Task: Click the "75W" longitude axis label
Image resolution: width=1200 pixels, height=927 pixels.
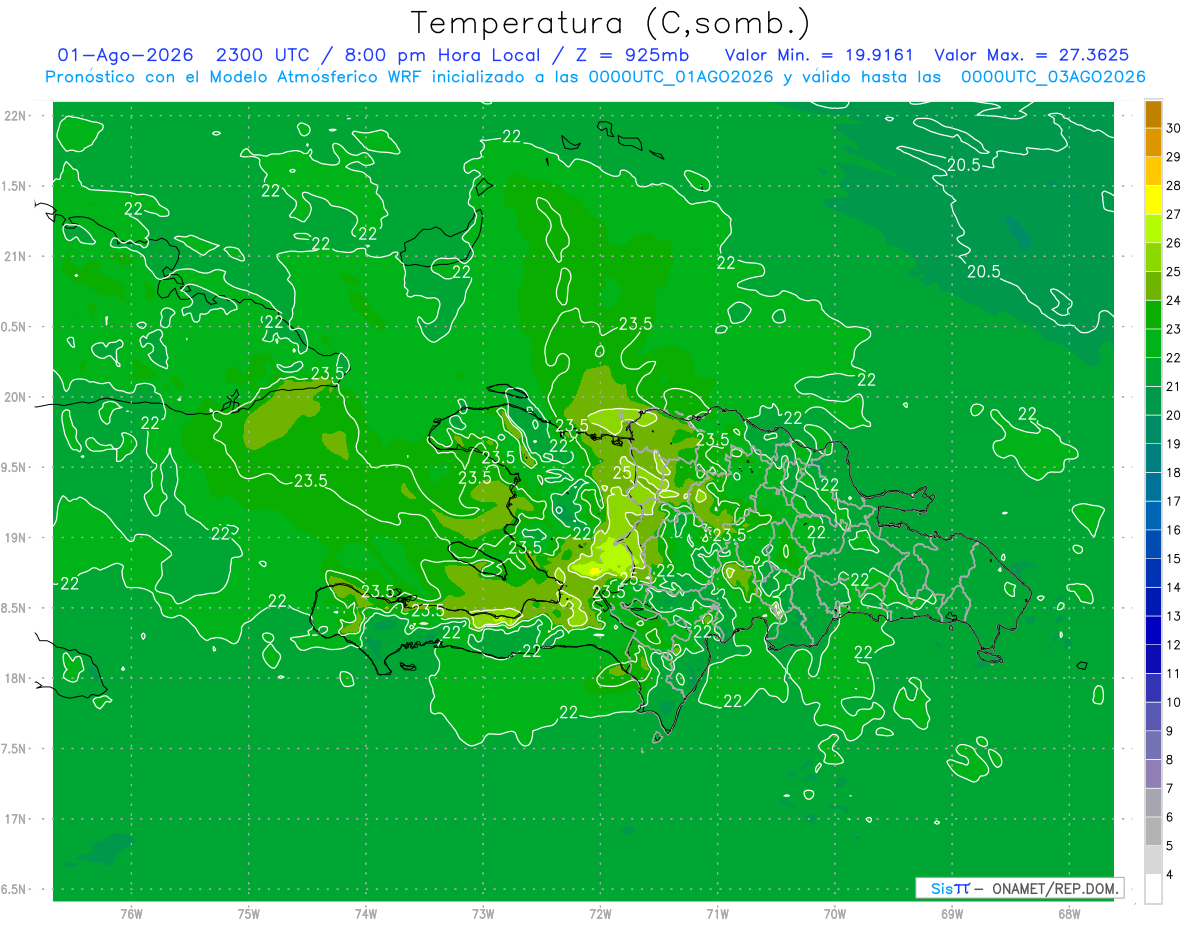Action: point(249,913)
